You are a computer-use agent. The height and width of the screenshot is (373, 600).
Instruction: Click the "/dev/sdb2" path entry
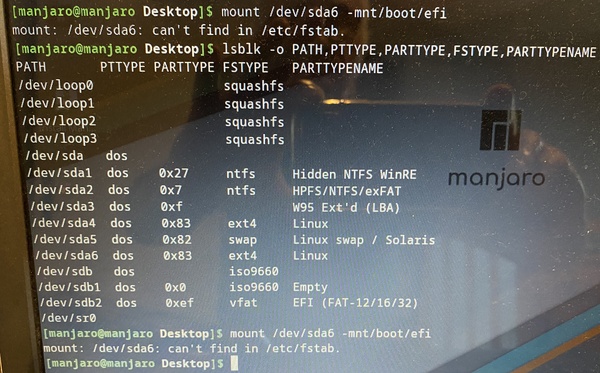71,303
